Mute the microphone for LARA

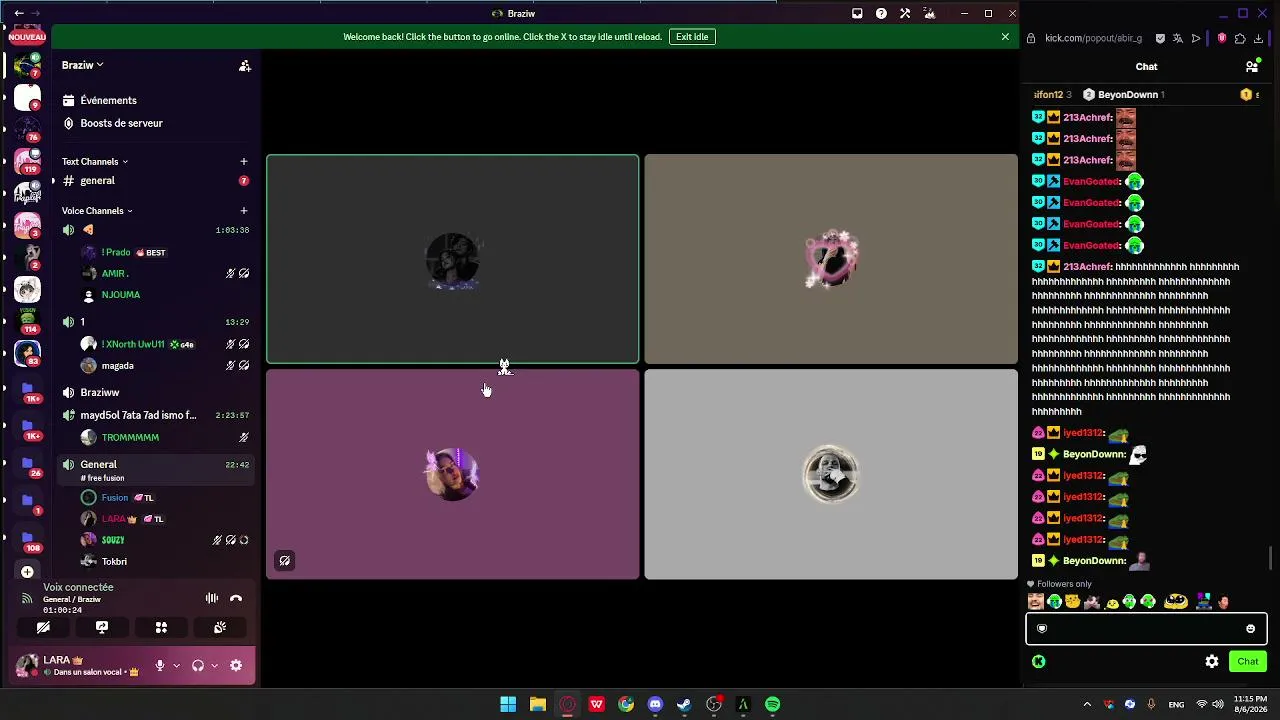coord(159,665)
